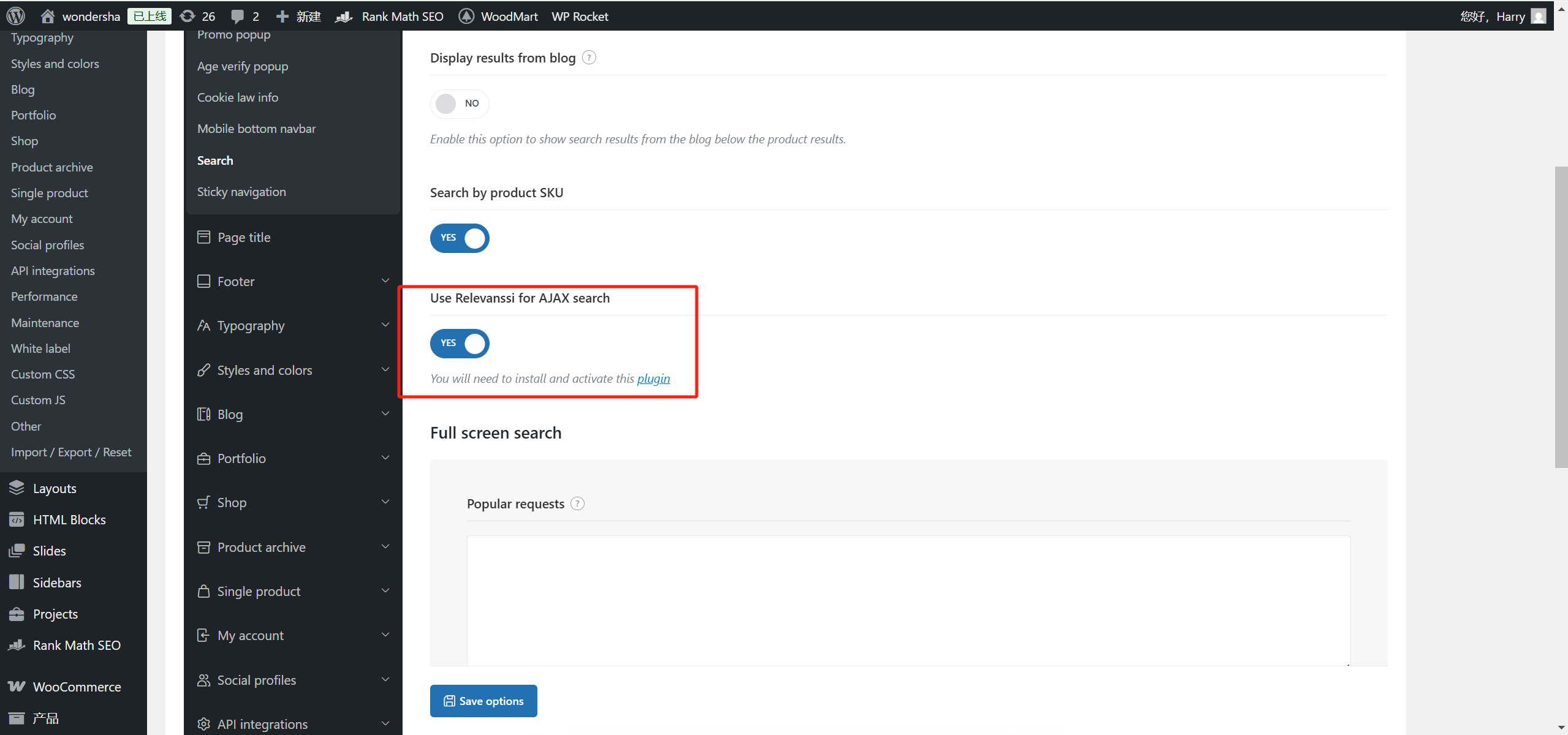This screenshot has height=735, width=1568.
Task: Click help icon beside Popular requests
Action: (x=577, y=503)
